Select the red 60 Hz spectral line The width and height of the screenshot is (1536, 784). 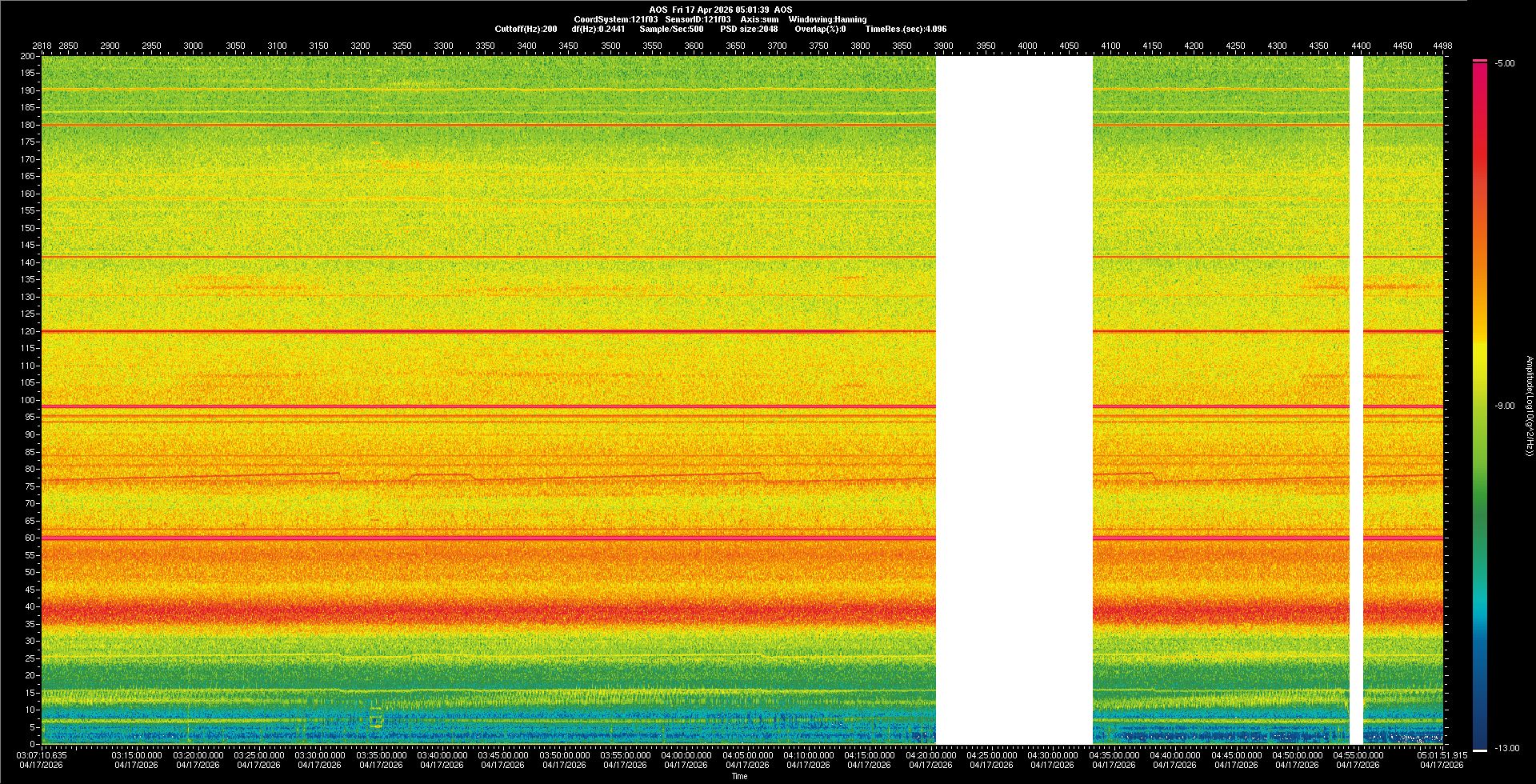pyautogui.click(x=480, y=538)
